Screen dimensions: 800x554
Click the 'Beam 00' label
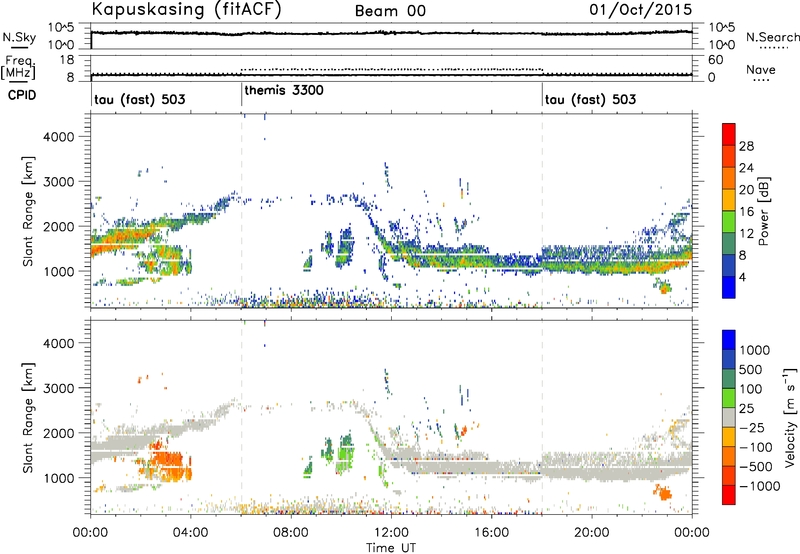[390, 11]
